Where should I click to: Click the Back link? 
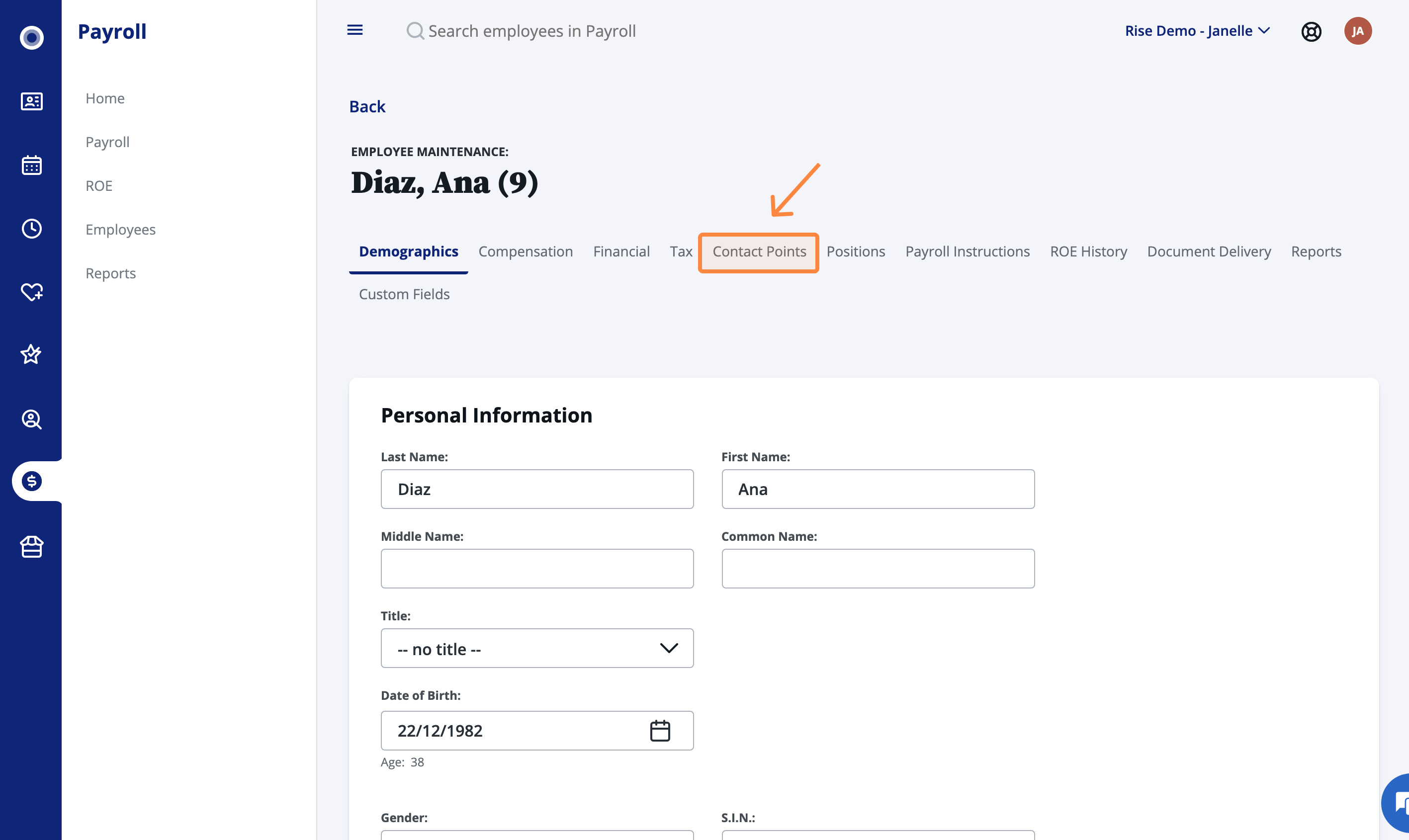pyautogui.click(x=367, y=106)
